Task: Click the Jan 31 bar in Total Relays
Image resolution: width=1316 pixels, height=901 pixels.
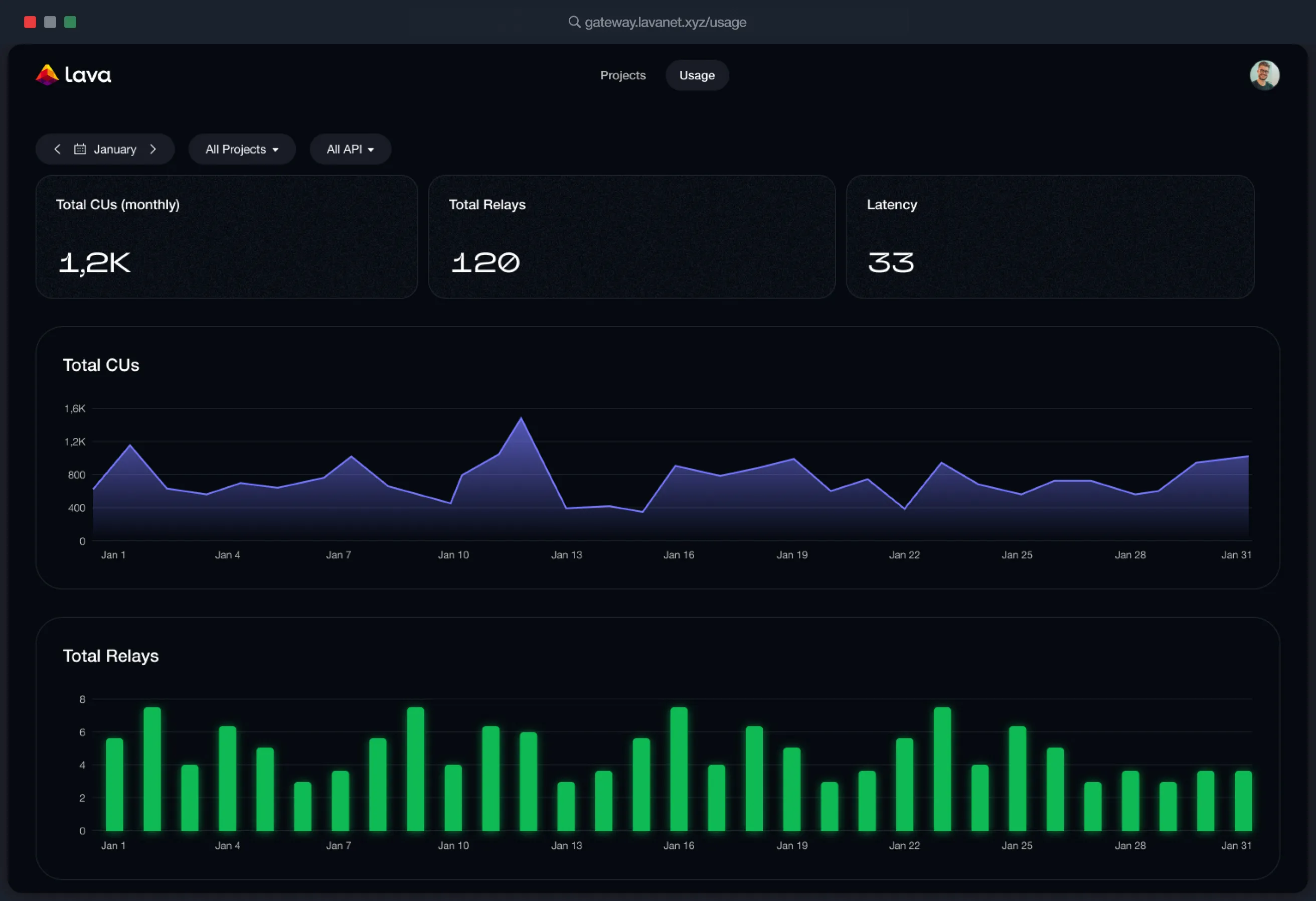Action: 1243,801
